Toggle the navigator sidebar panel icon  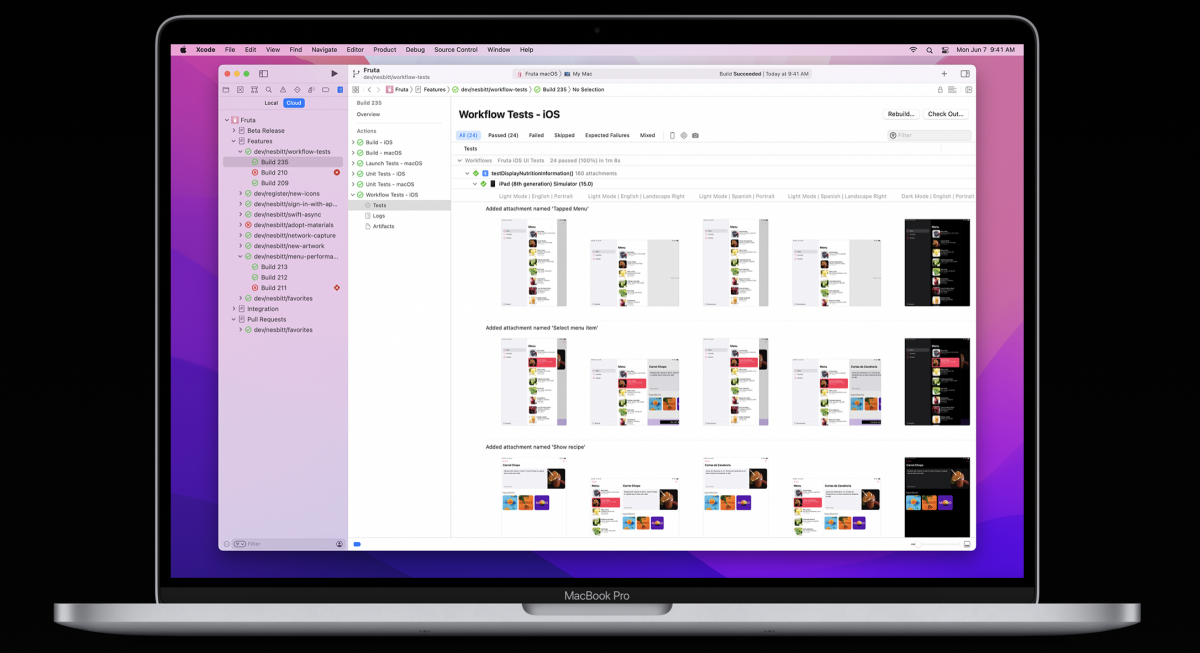point(264,74)
